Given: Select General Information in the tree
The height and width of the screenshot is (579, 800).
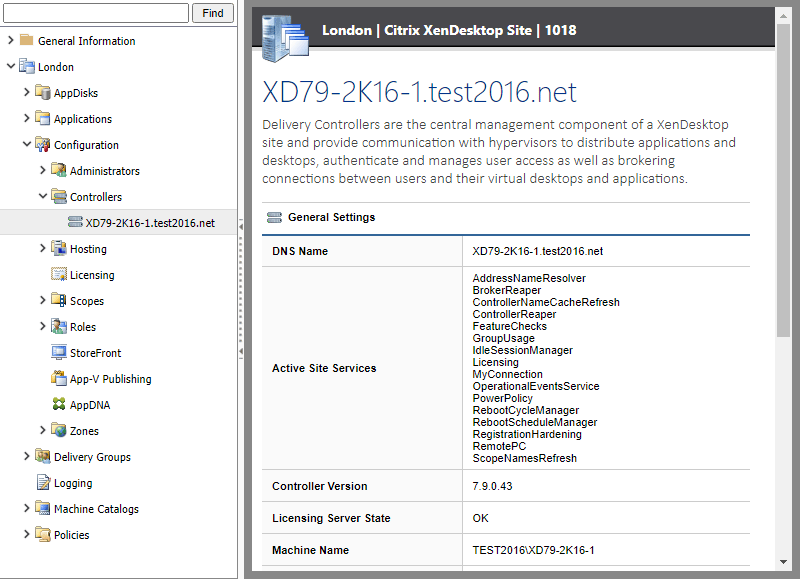Looking at the screenshot, I should pyautogui.click(x=87, y=41).
